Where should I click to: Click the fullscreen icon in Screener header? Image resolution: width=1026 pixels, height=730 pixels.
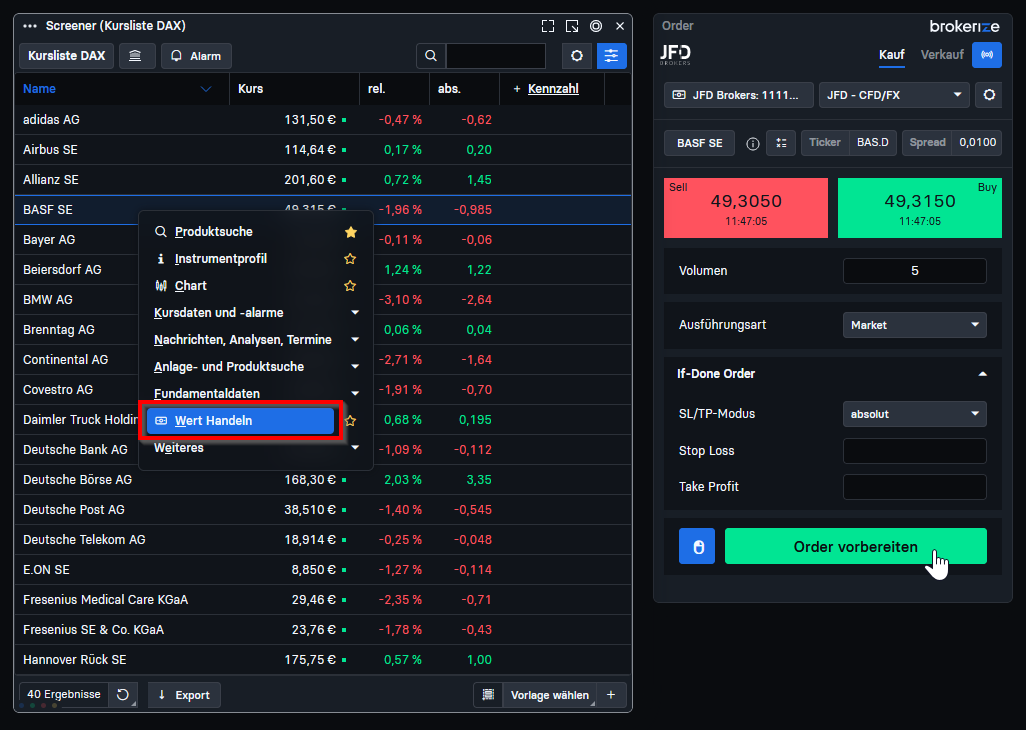coord(548,26)
